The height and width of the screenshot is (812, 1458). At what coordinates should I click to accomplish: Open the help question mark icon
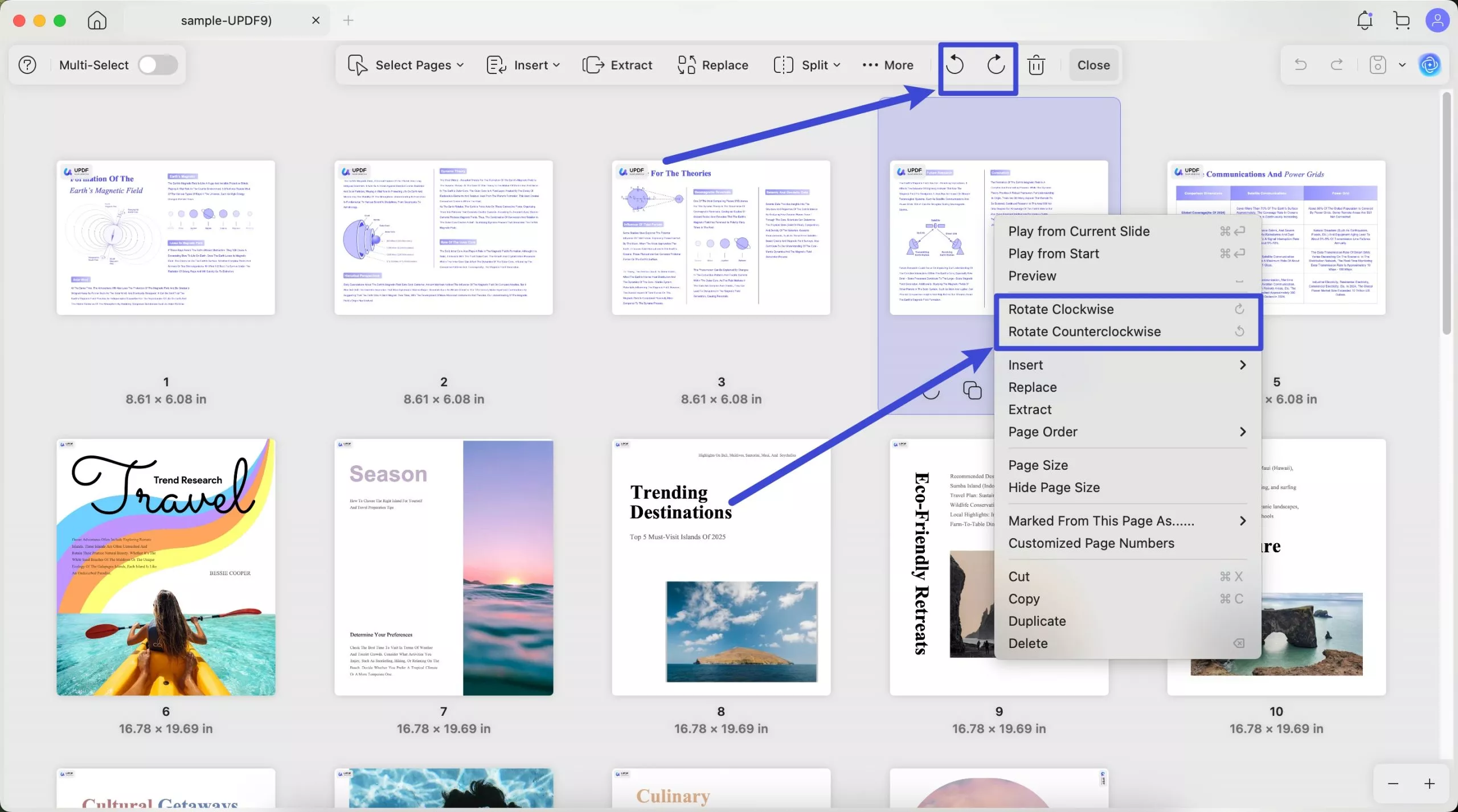[x=26, y=64]
